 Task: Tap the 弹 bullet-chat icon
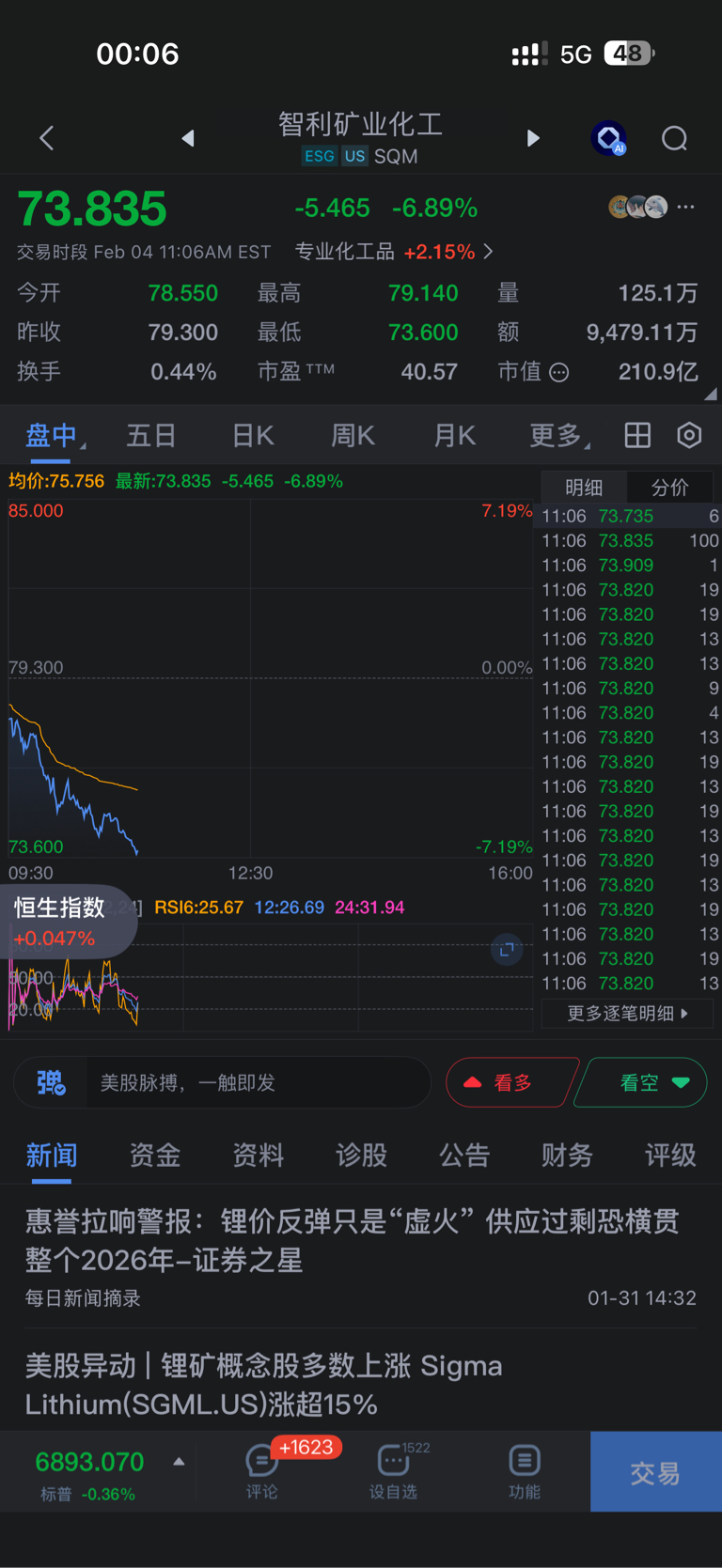[51, 1082]
